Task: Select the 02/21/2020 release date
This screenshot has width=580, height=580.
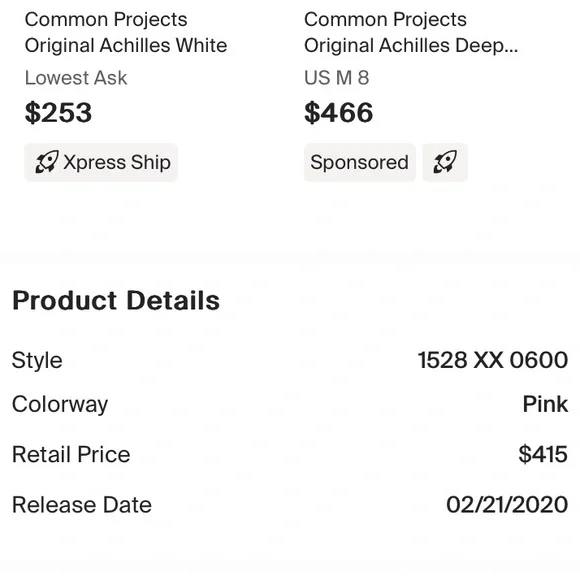Action: click(x=507, y=505)
